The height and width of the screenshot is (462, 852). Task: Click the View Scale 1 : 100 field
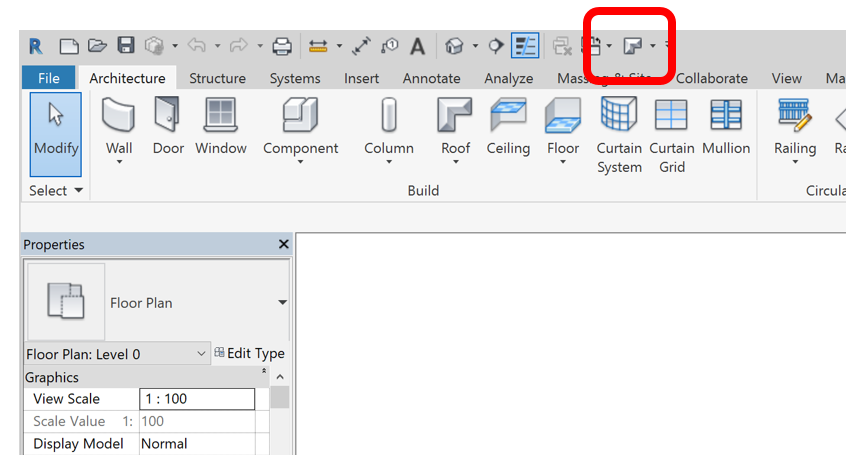tap(197, 399)
